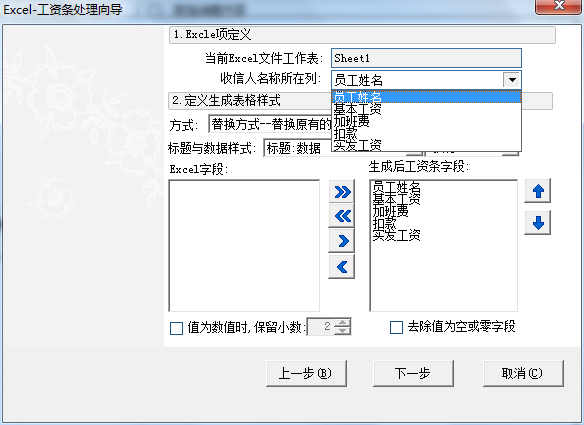The width and height of the screenshot is (584, 425).
Task: Go to 下一步 step
Action: (x=413, y=373)
